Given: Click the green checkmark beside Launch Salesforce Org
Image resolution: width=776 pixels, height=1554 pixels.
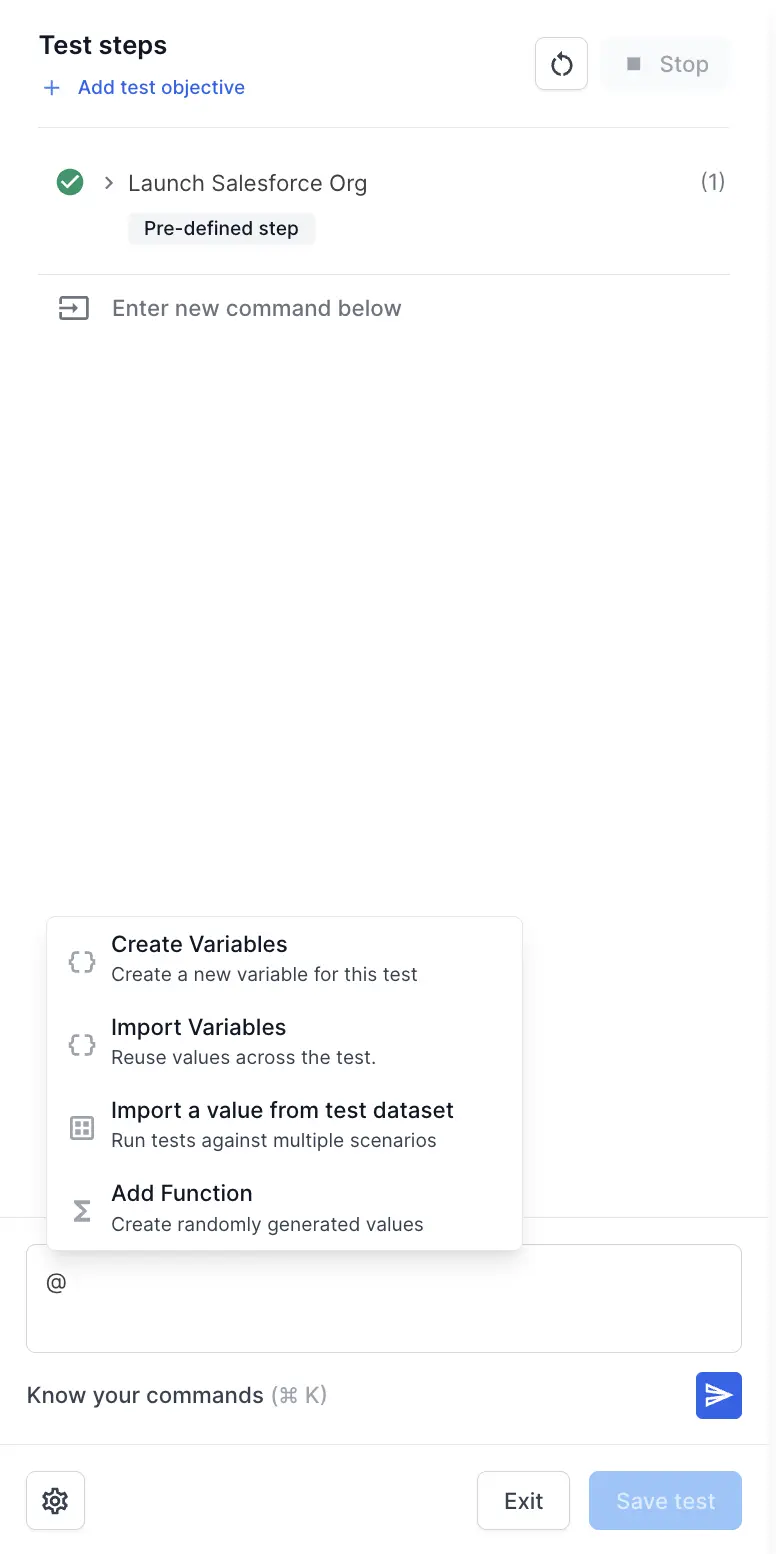Looking at the screenshot, I should [x=69, y=182].
